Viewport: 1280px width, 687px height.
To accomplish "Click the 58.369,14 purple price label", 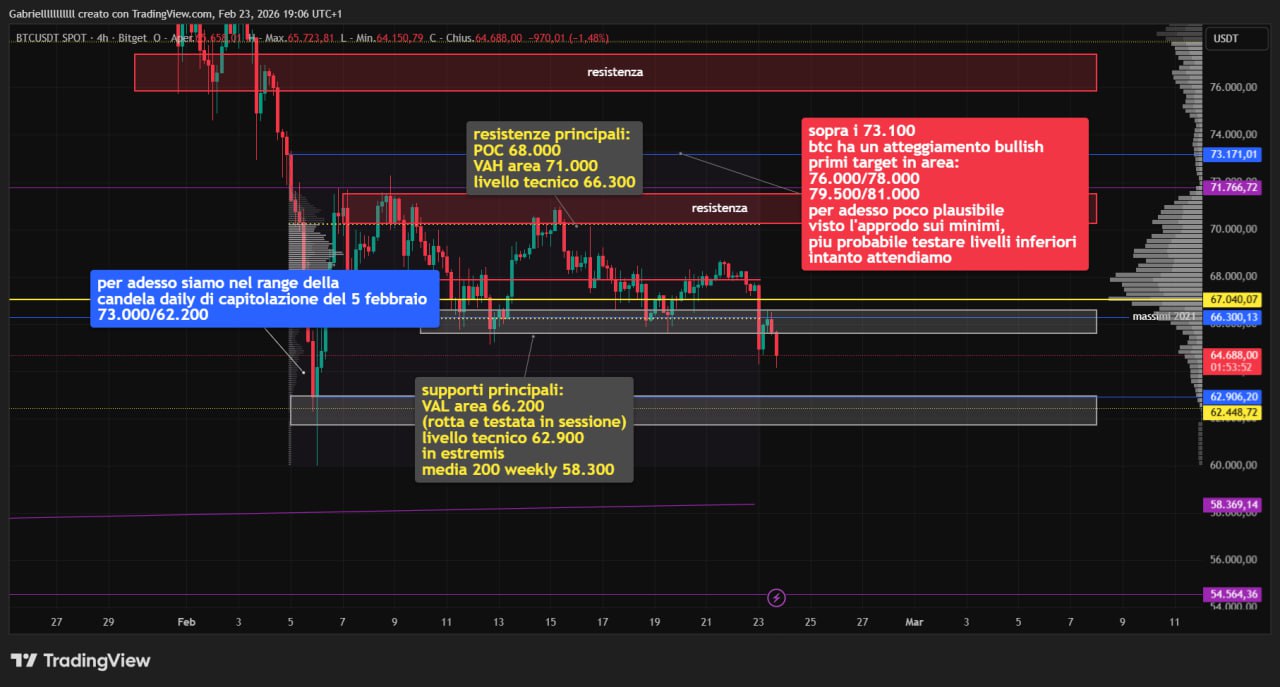I will click(x=1233, y=505).
